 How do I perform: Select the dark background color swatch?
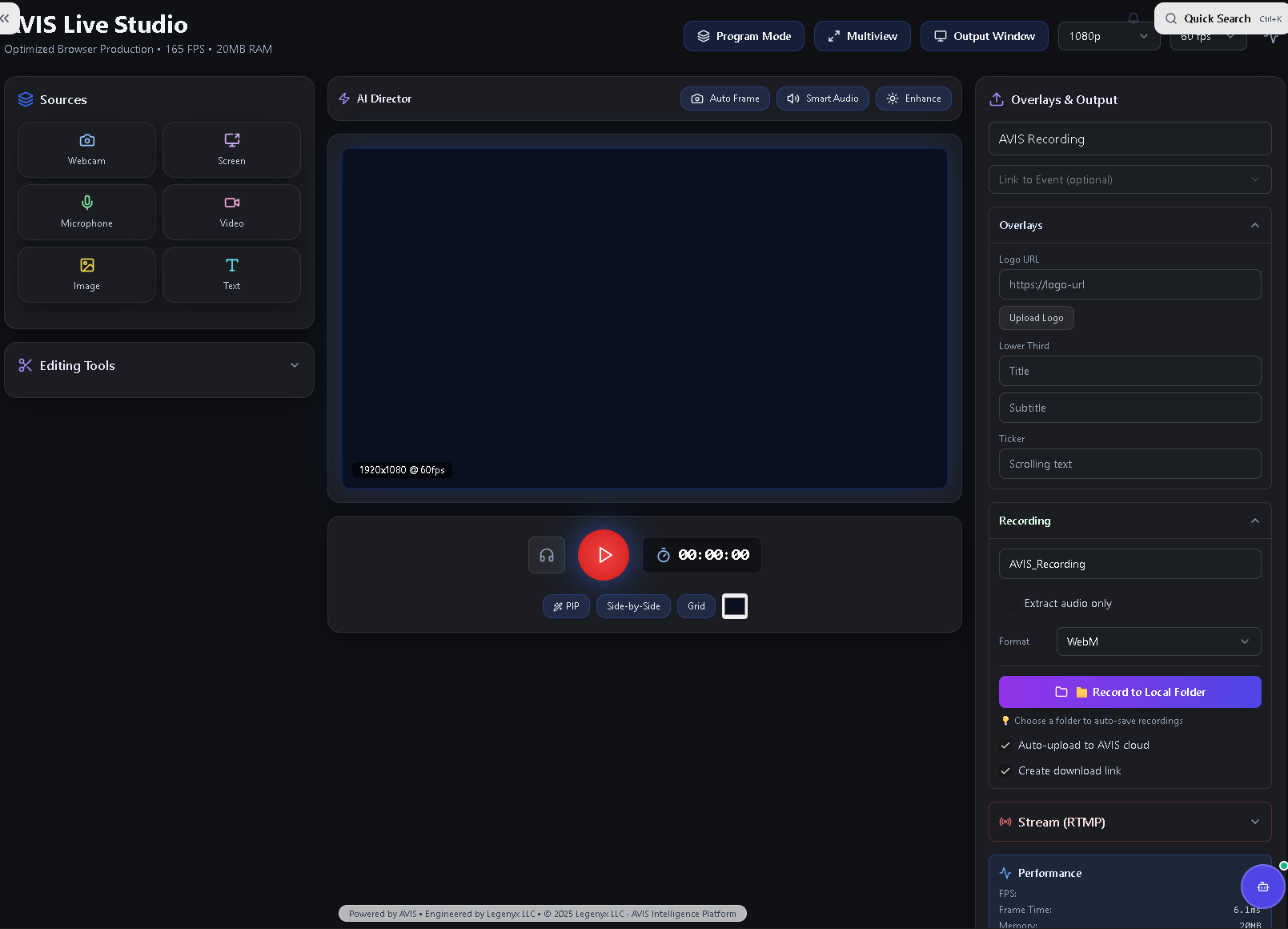[734, 606]
